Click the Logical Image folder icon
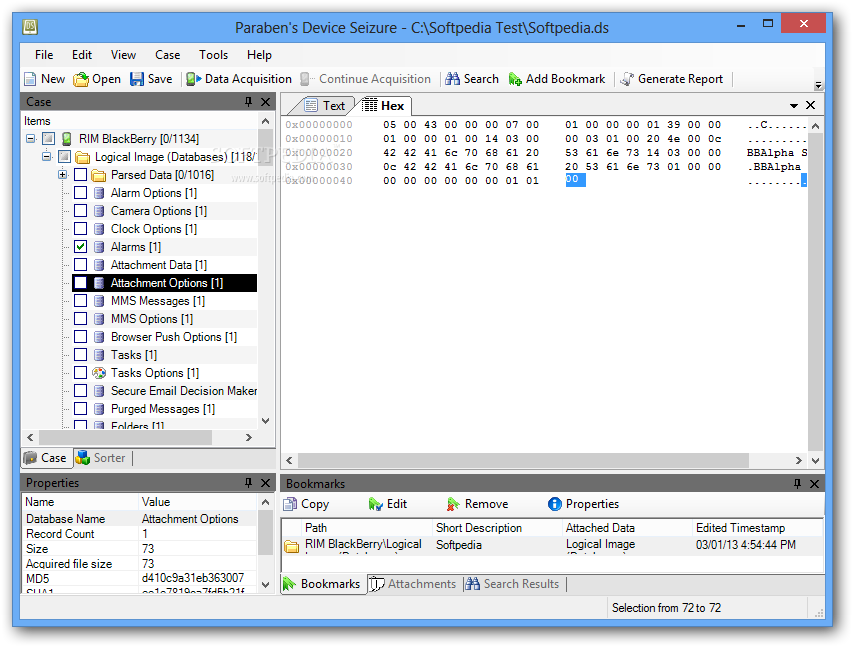 pyautogui.click(x=83, y=157)
